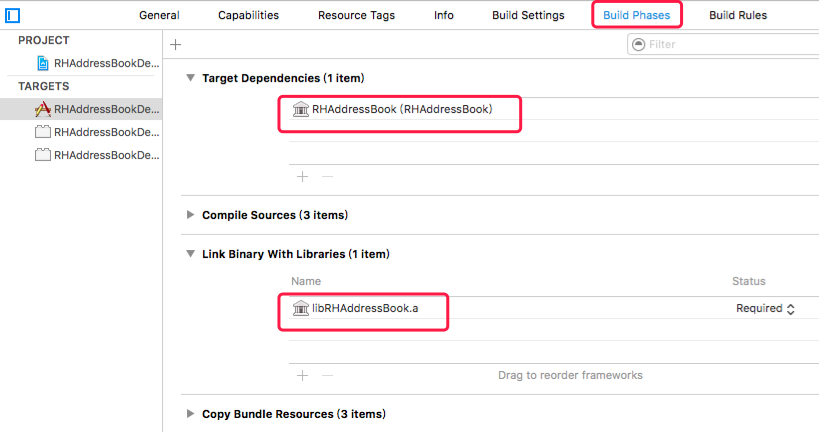Click the libRHAddressBook.a library icon
Screen dimensions: 819x432
[x=300, y=308]
